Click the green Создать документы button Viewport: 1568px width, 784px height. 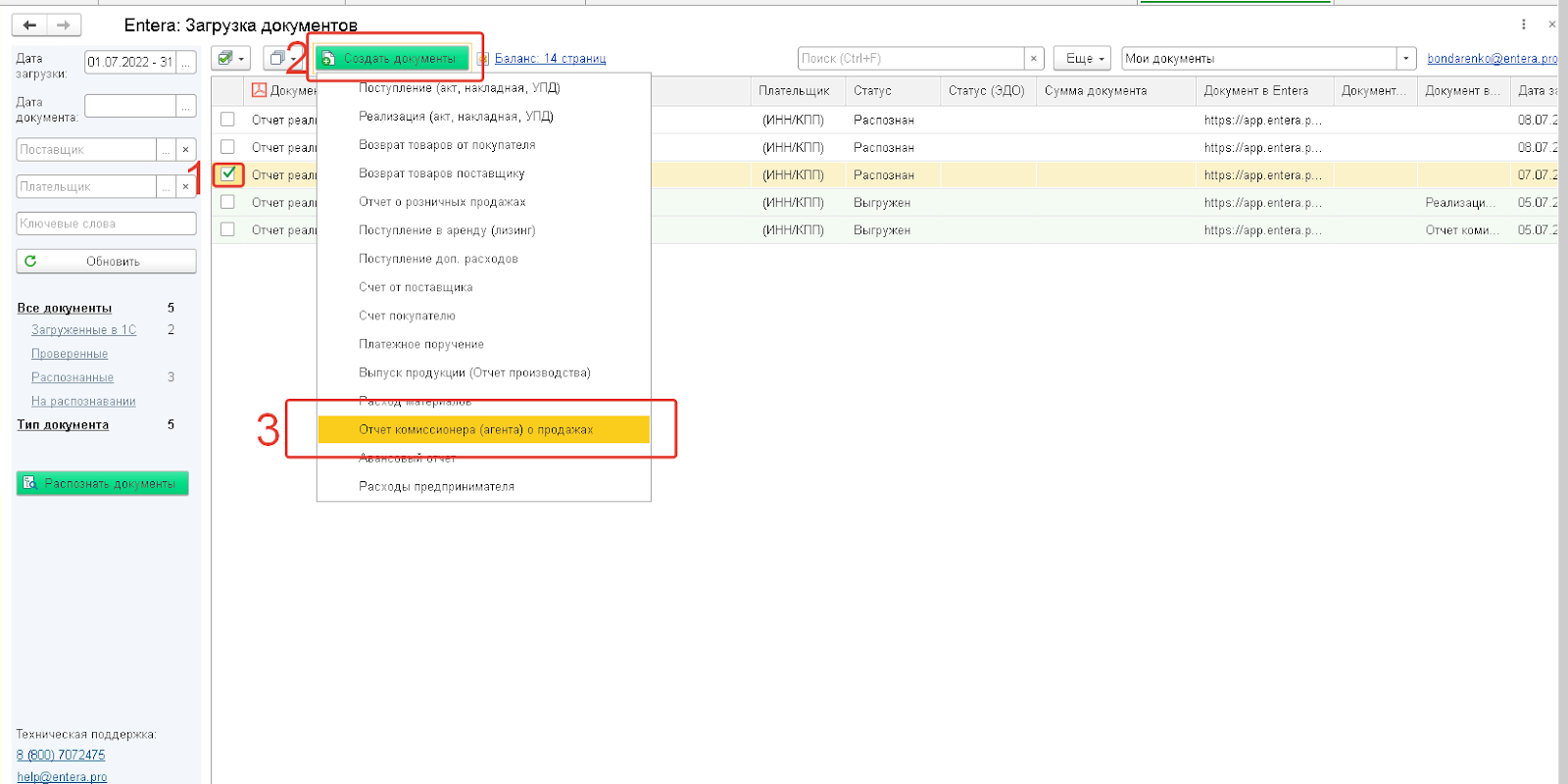[392, 59]
